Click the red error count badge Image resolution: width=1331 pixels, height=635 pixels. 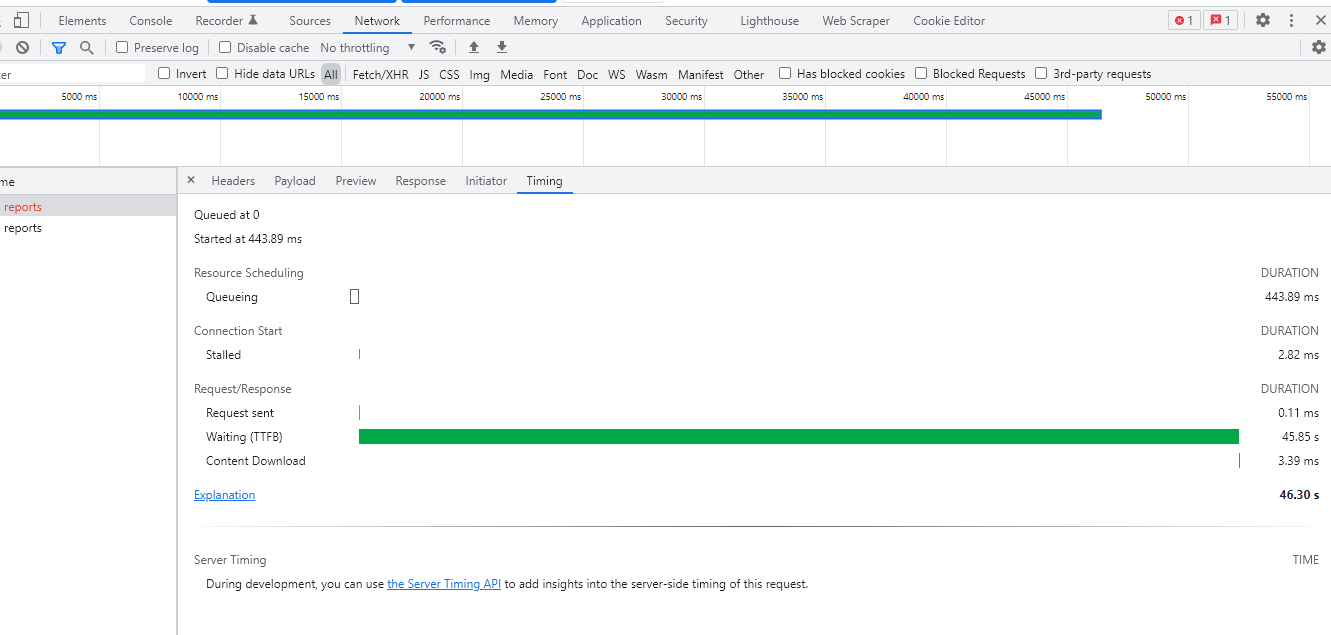click(x=1184, y=20)
